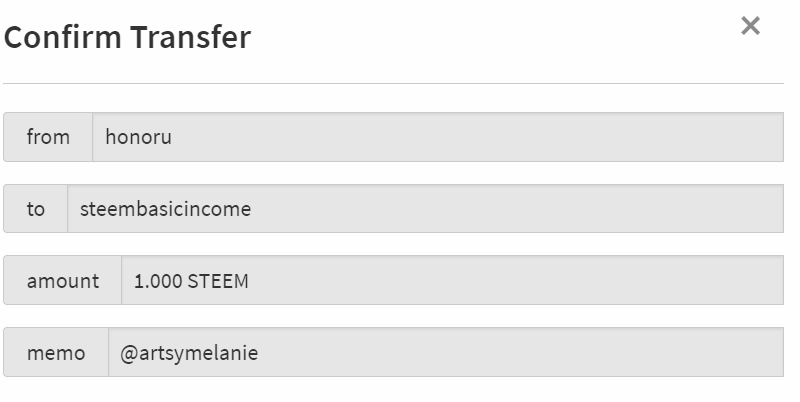
Task: Click the "to" label box
Action: point(36,209)
